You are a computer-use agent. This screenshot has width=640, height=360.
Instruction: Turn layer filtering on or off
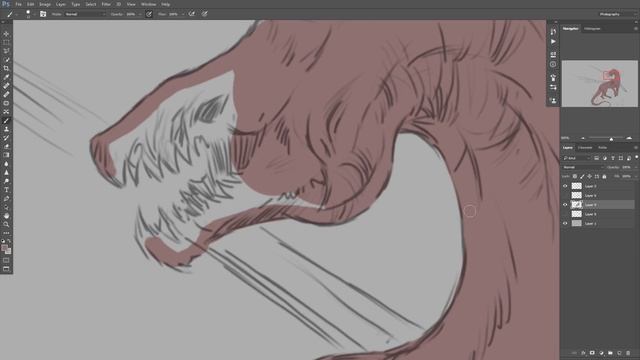(x=637, y=157)
